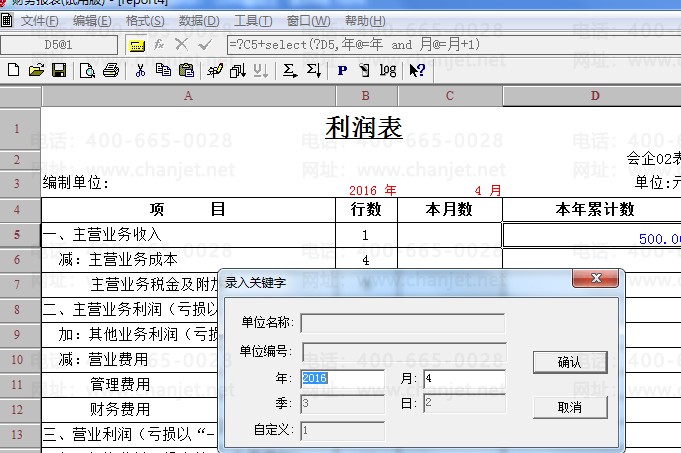Click the 财务费用 cell
This screenshot has height=453, width=681.
pos(129,409)
